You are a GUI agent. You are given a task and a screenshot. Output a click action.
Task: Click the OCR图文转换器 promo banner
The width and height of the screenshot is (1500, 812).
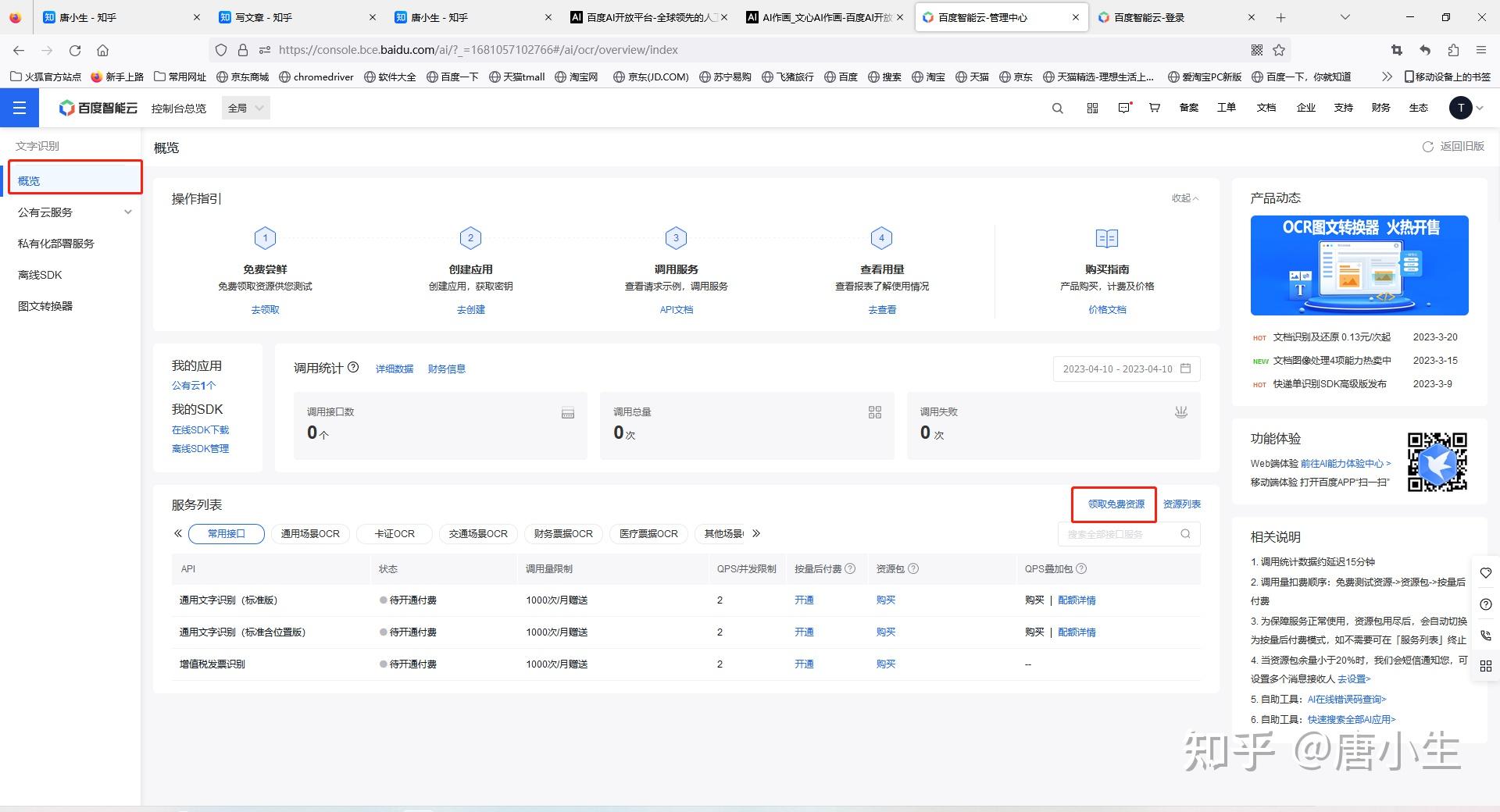pyautogui.click(x=1359, y=265)
